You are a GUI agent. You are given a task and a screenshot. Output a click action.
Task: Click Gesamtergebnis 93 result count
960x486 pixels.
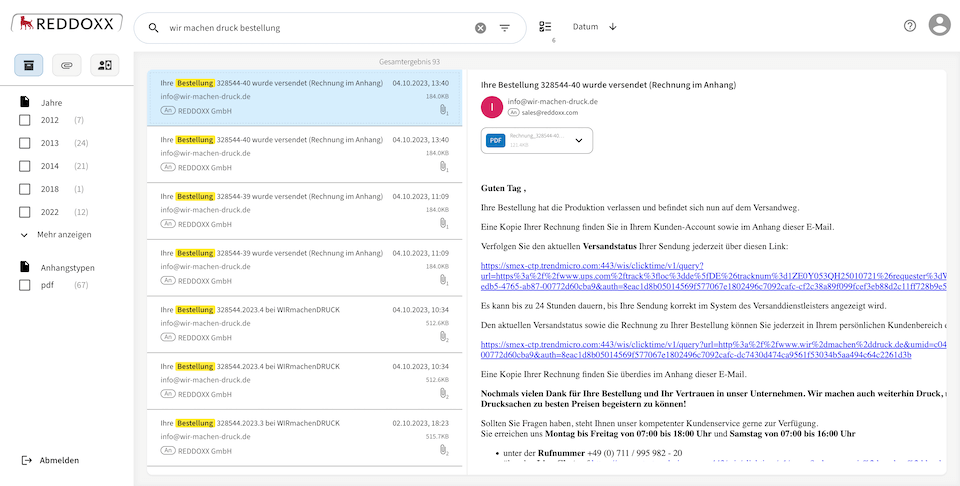pyautogui.click(x=409, y=62)
